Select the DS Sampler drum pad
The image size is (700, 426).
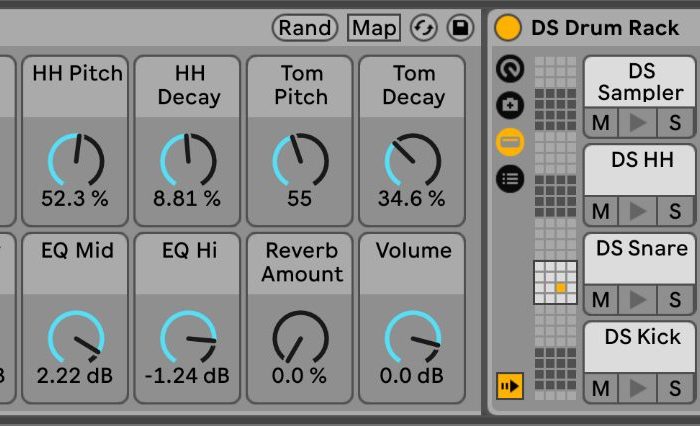pos(640,82)
